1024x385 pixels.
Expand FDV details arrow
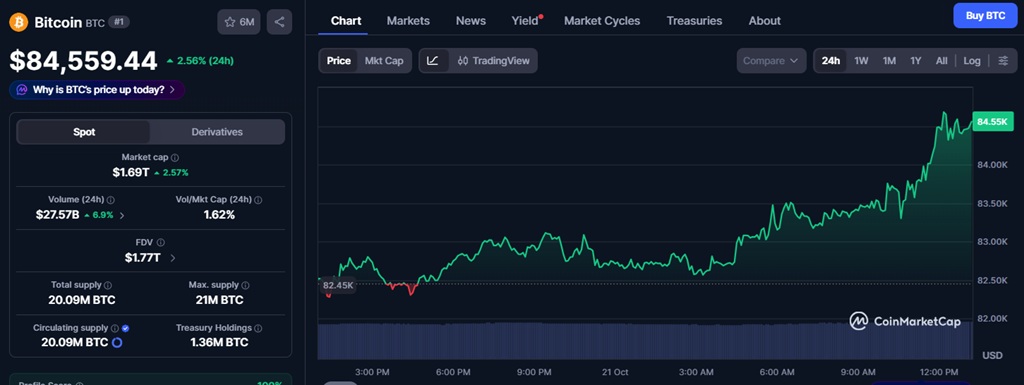[x=172, y=258]
